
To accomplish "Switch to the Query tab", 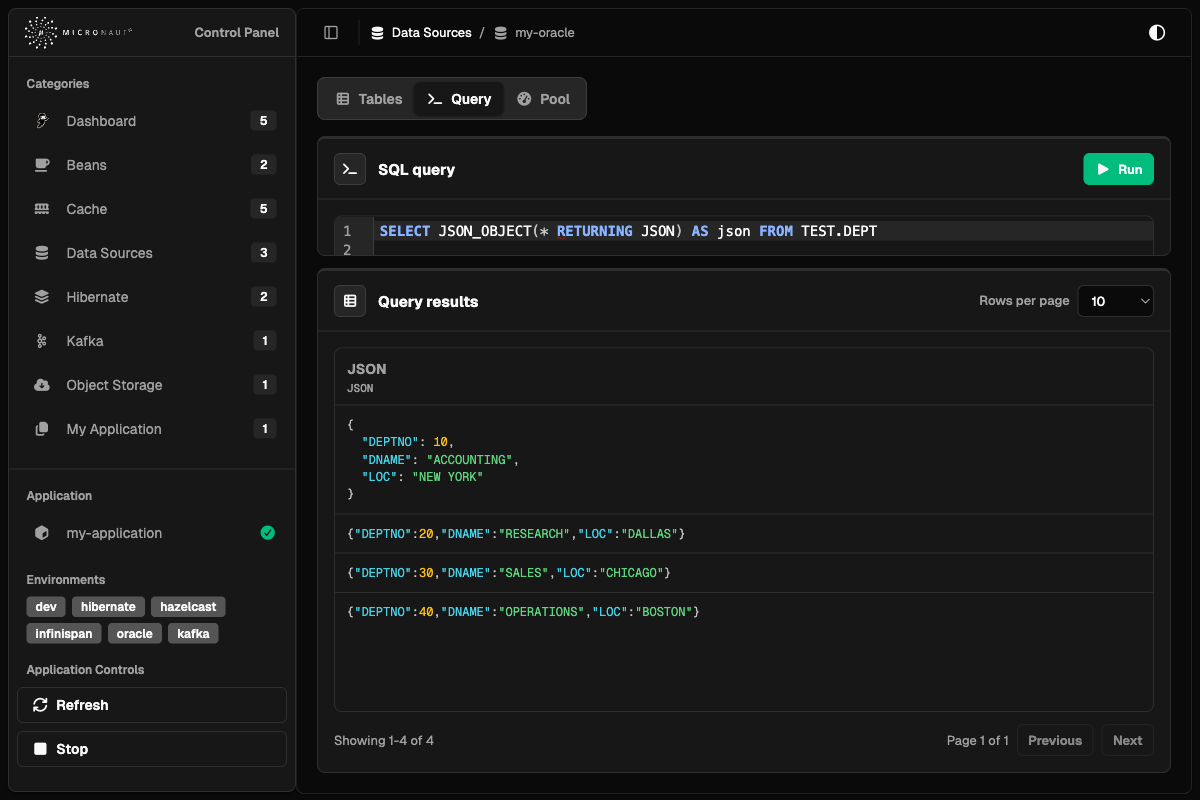I will (x=459, y=99).
